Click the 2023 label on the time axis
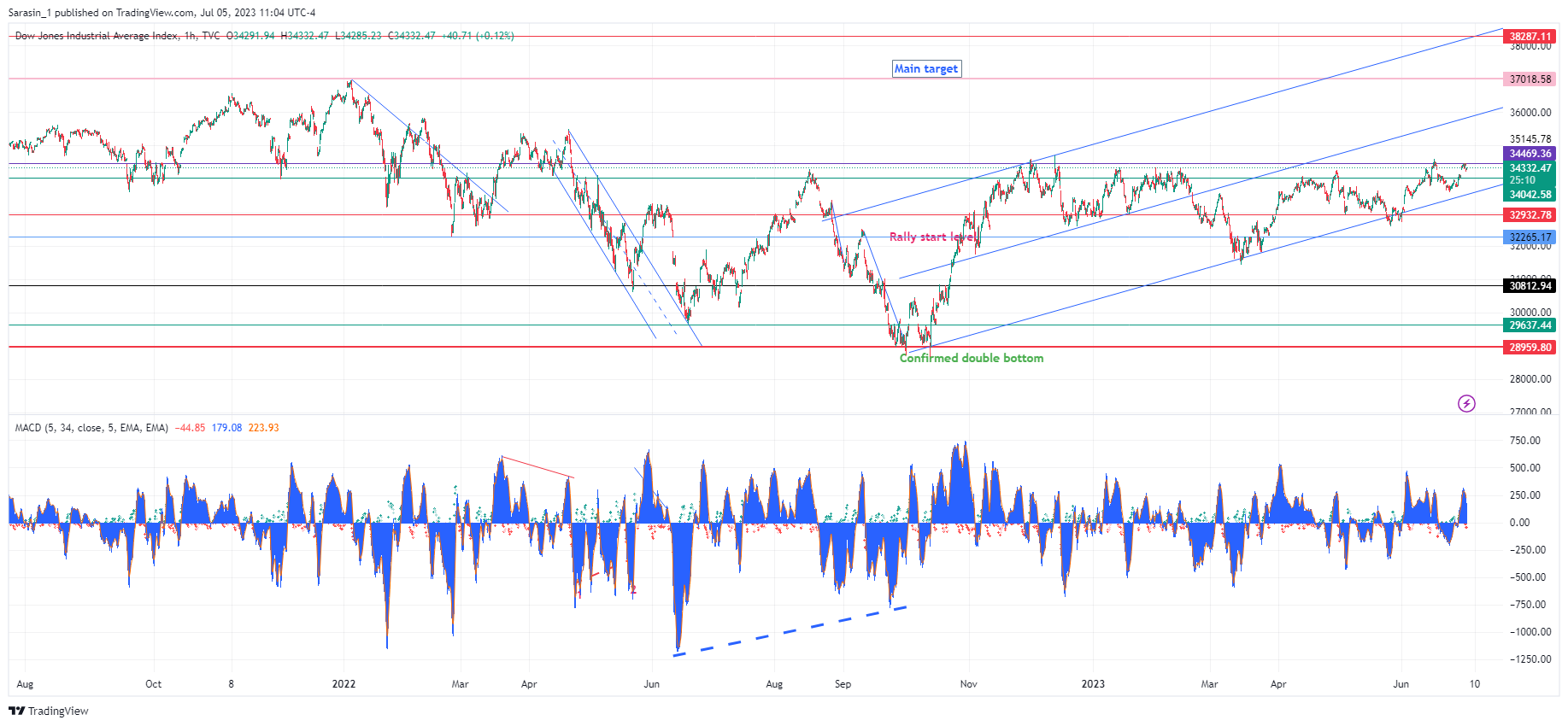The image size is (1568, 726). pyautogui.click(x=1093, y=684)
